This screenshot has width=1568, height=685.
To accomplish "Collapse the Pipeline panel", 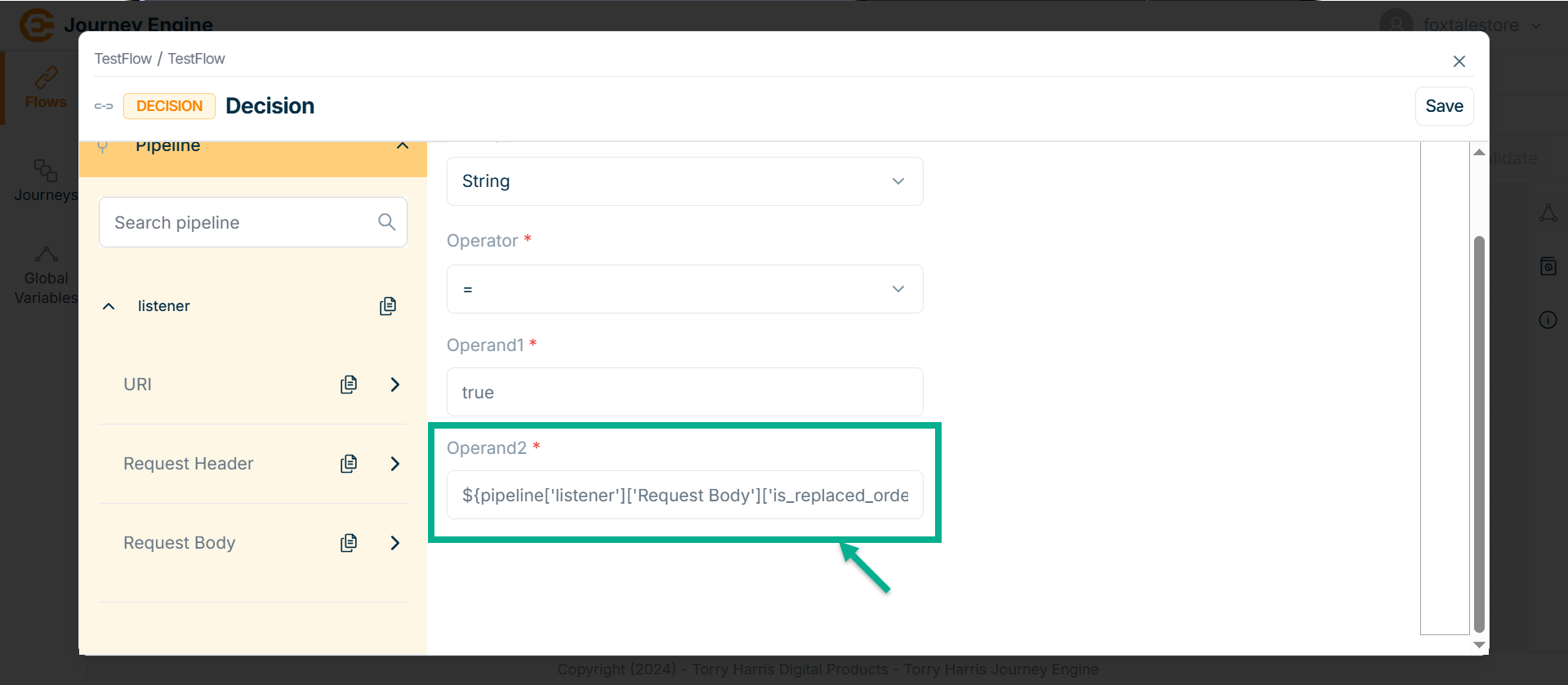I will (402, 146).
